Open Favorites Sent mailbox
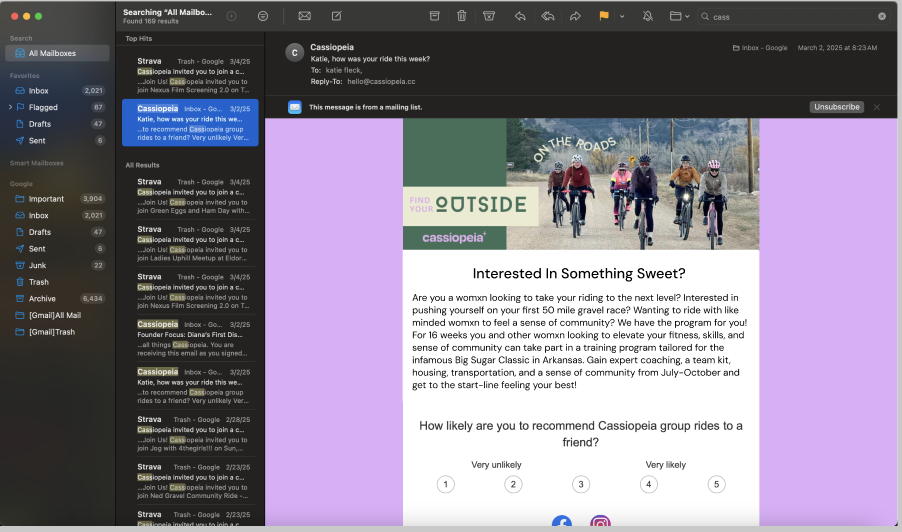The width and height of the screenshot is (902, 532). (57, 140)
